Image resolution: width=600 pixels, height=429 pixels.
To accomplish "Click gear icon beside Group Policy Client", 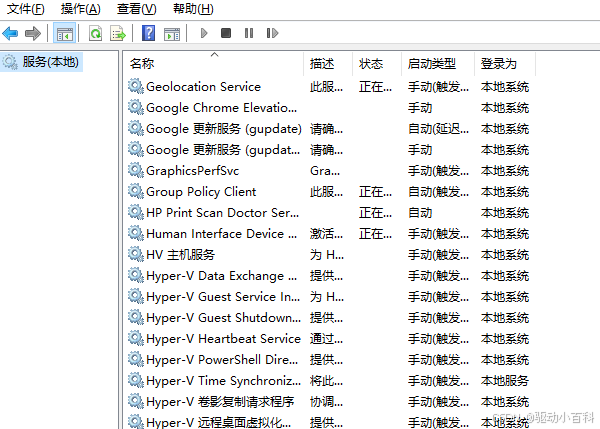I will coord(135,191).
